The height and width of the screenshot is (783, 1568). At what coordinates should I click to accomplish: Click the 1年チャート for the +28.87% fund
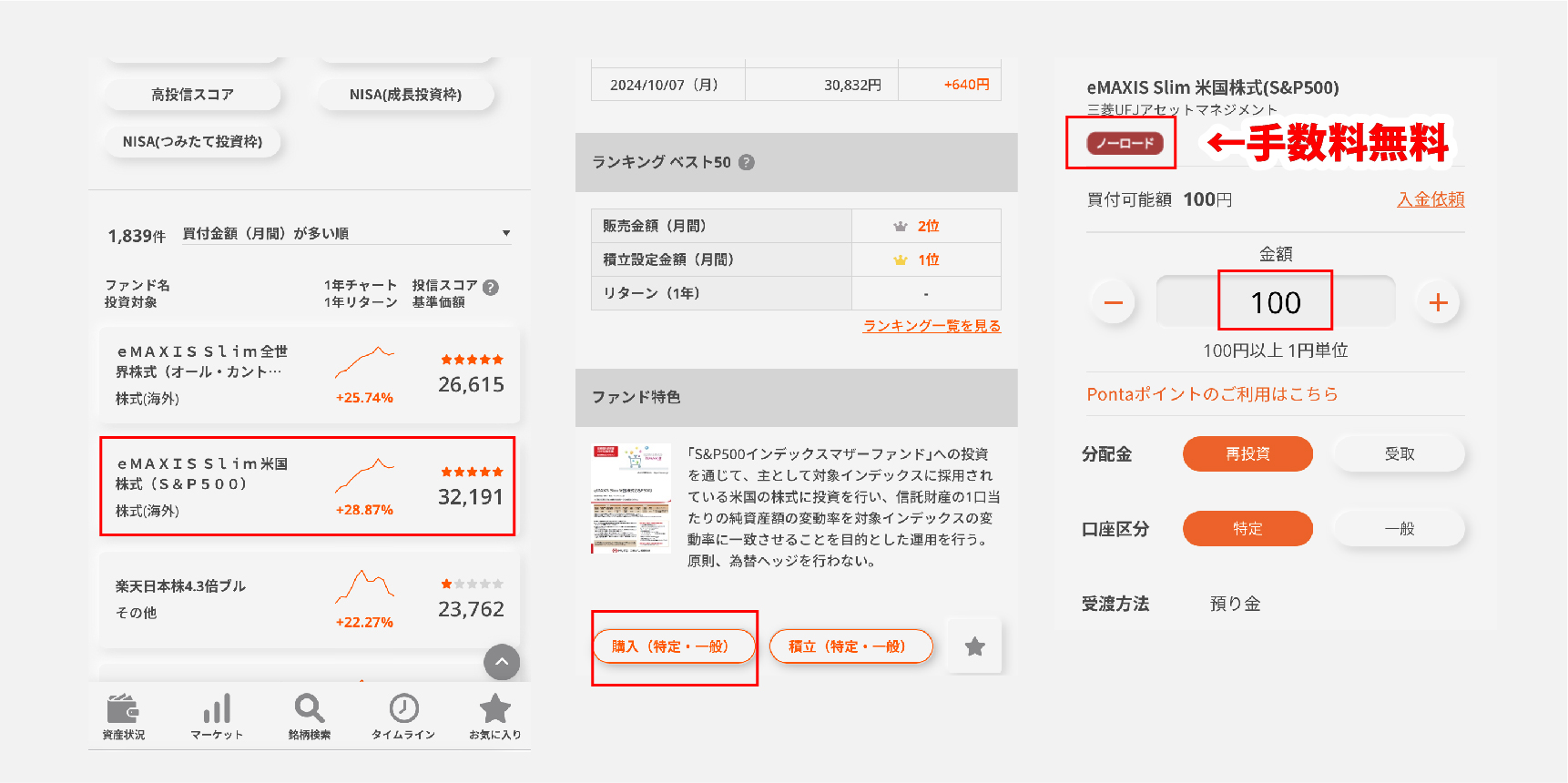(364, 475)
